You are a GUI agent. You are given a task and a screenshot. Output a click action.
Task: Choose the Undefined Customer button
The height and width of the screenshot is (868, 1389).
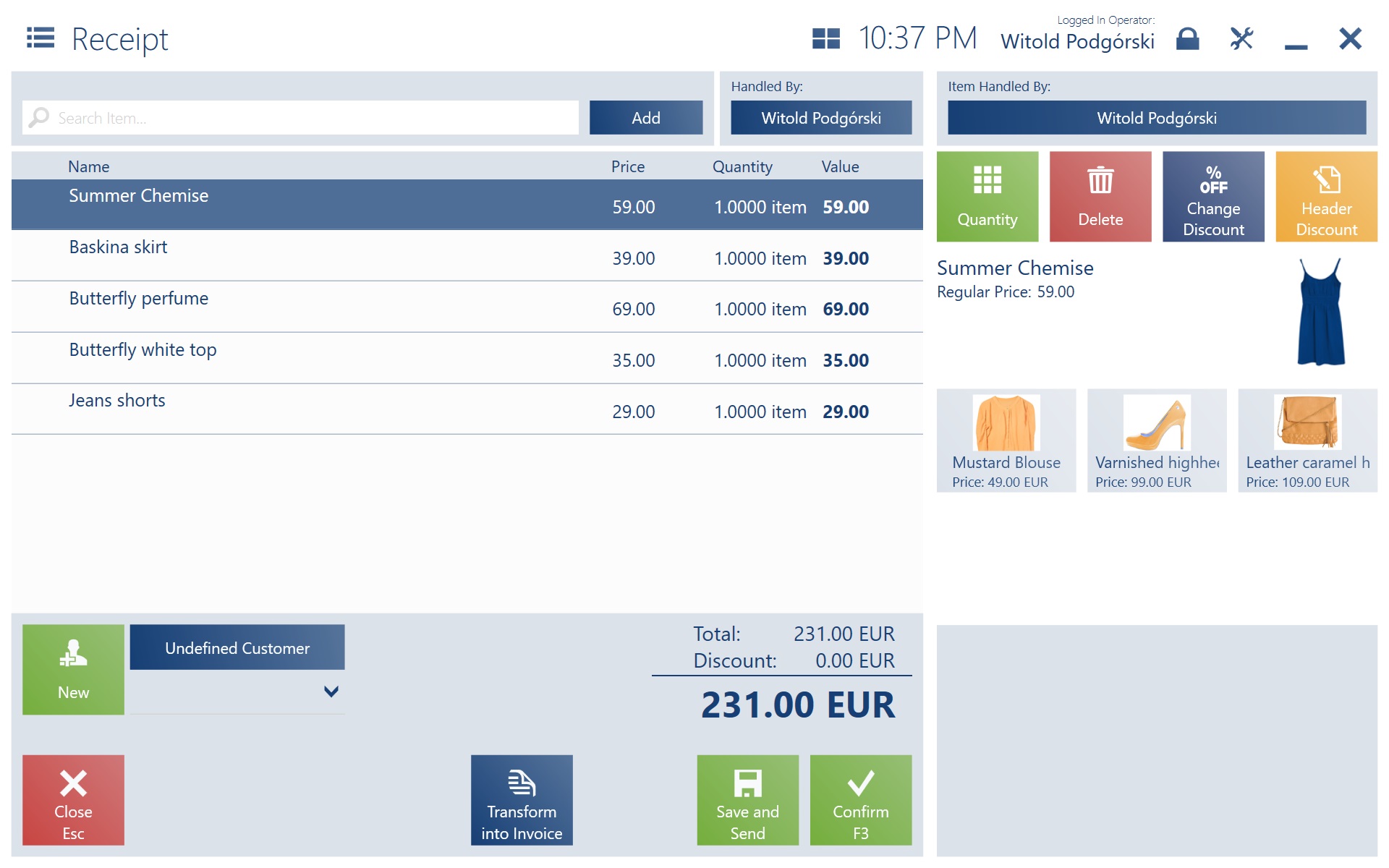click(237, 647)
